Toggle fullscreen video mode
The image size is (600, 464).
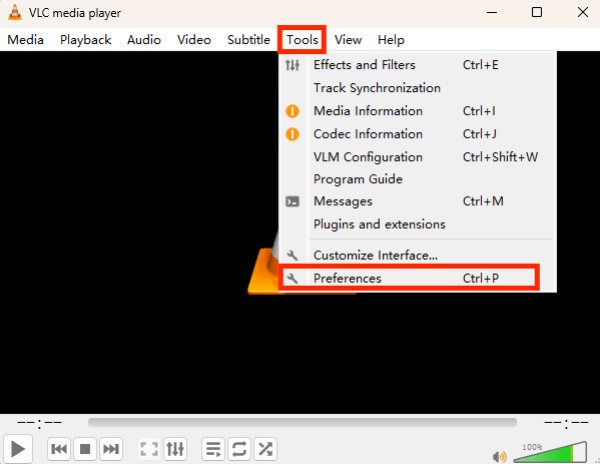pos(149,449)
